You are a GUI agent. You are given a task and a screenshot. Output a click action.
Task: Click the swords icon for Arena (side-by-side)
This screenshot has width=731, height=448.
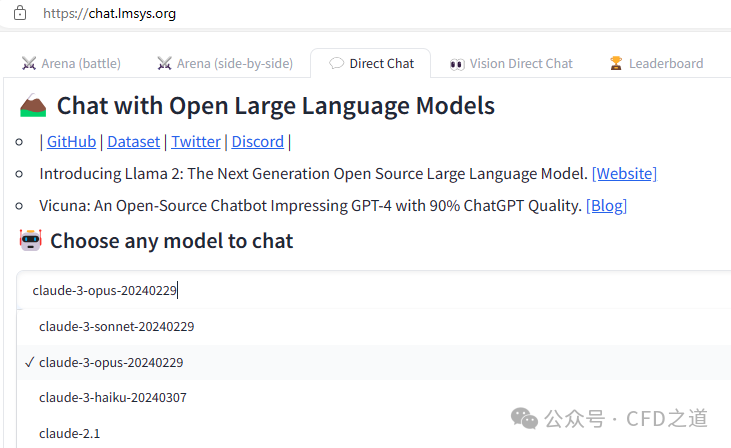click(165, 63)
